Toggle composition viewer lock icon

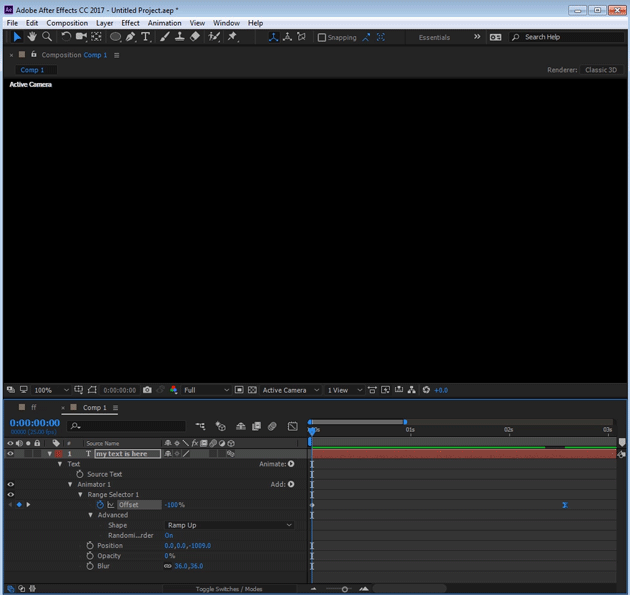pos(34,54)
